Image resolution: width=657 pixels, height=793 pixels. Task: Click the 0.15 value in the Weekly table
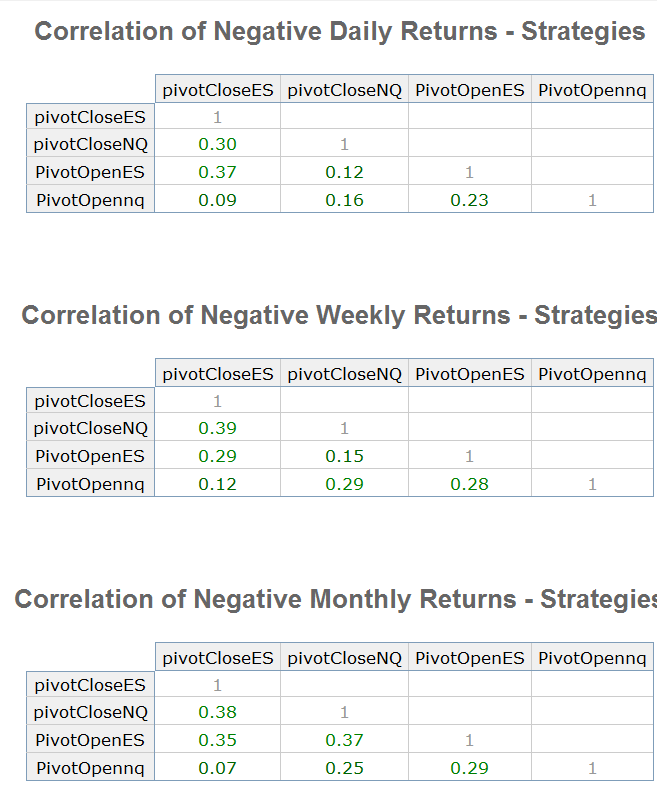point(344,457)
